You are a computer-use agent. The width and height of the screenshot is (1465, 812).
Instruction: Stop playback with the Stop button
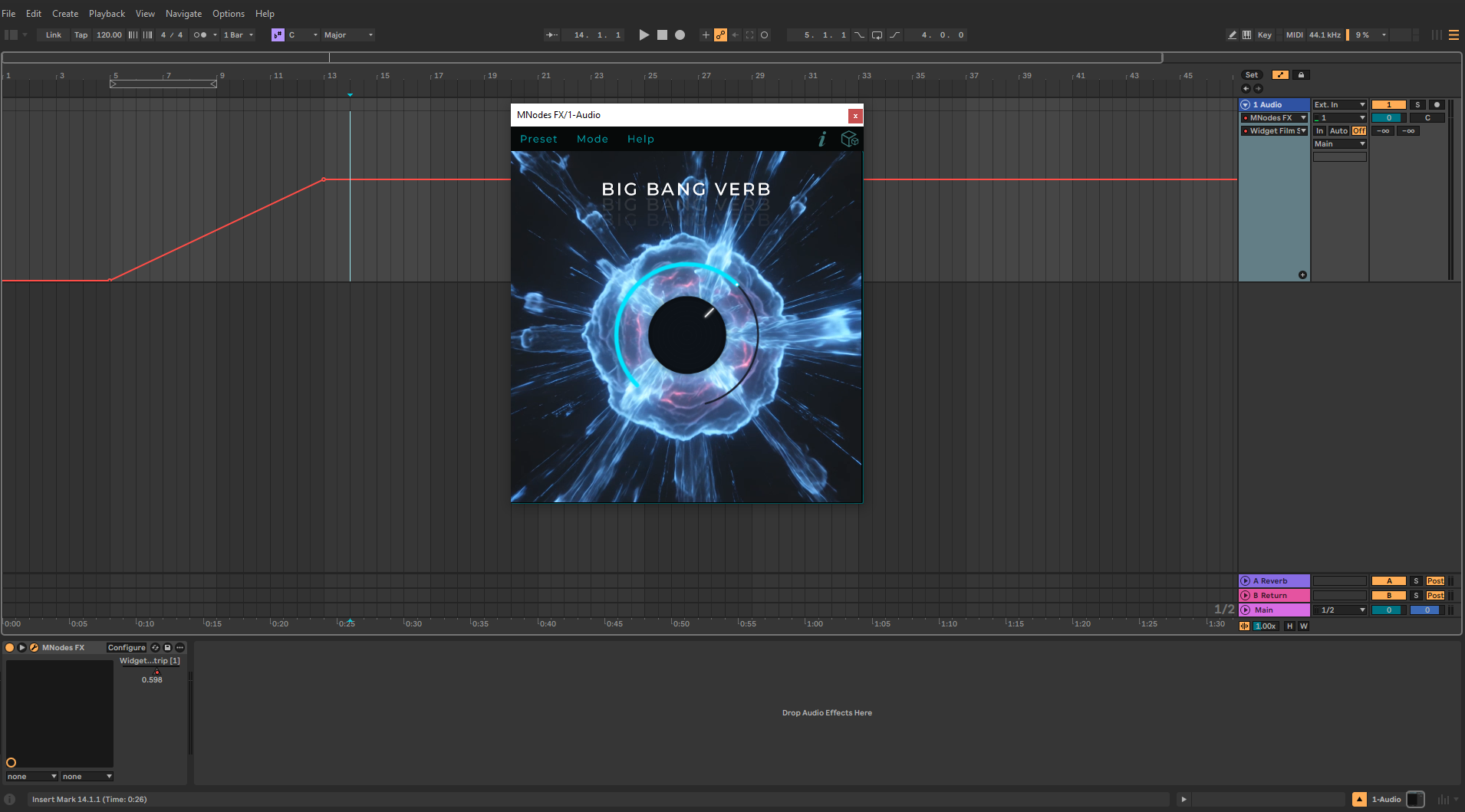coord(662,35)
